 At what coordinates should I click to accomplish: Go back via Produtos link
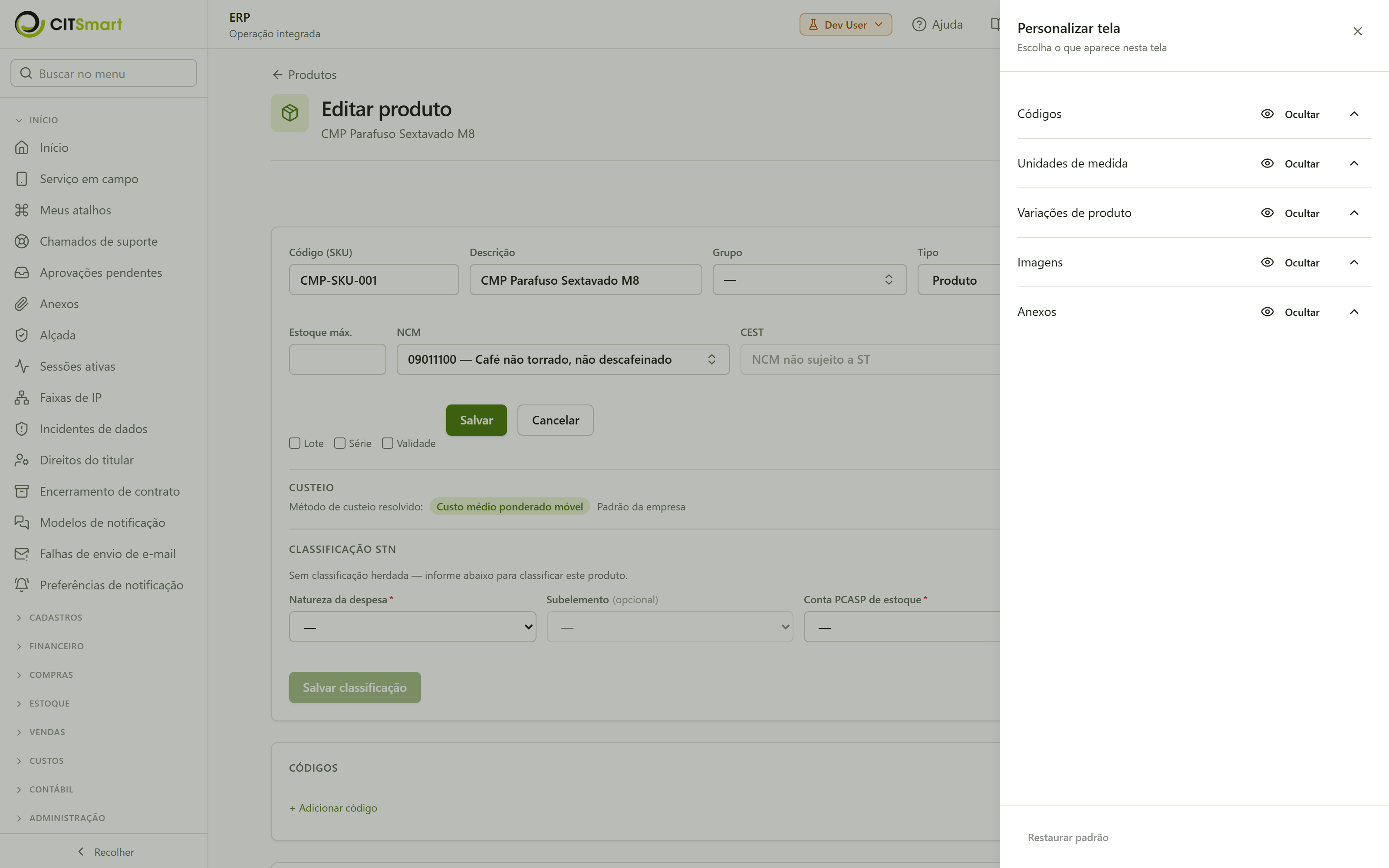pos(304,75)
